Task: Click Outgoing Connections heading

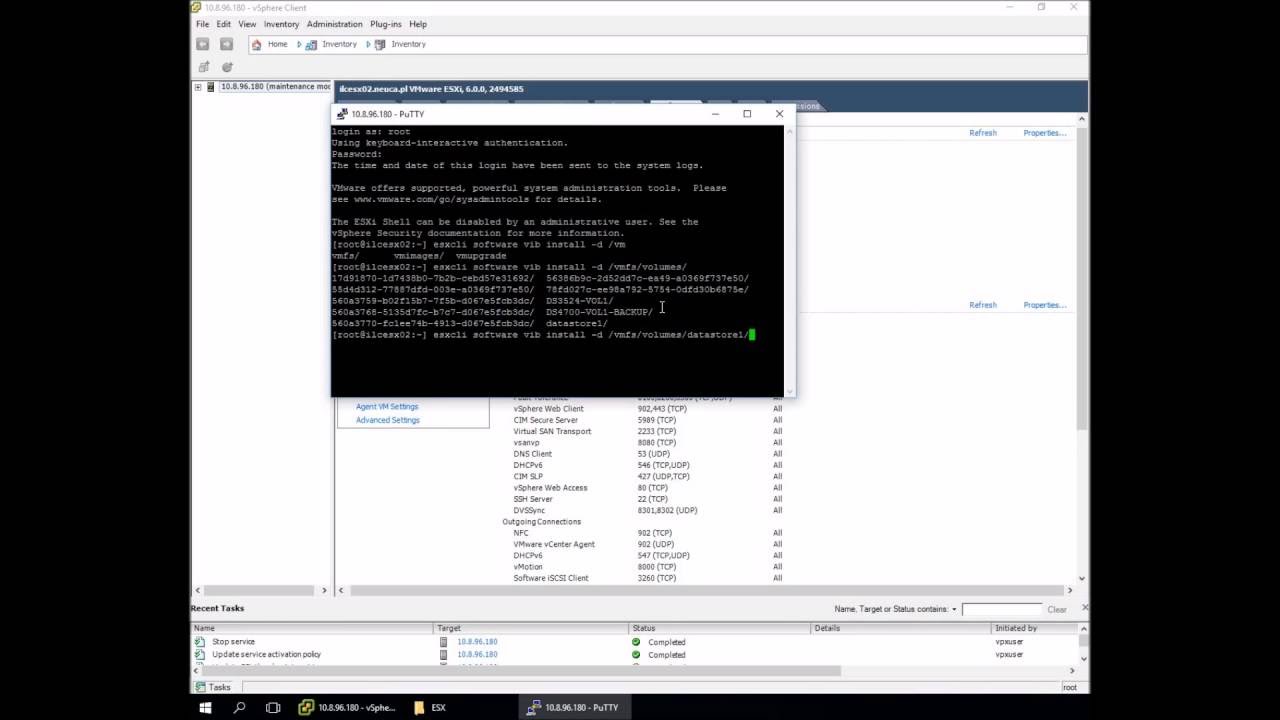Action: (541, 522)
